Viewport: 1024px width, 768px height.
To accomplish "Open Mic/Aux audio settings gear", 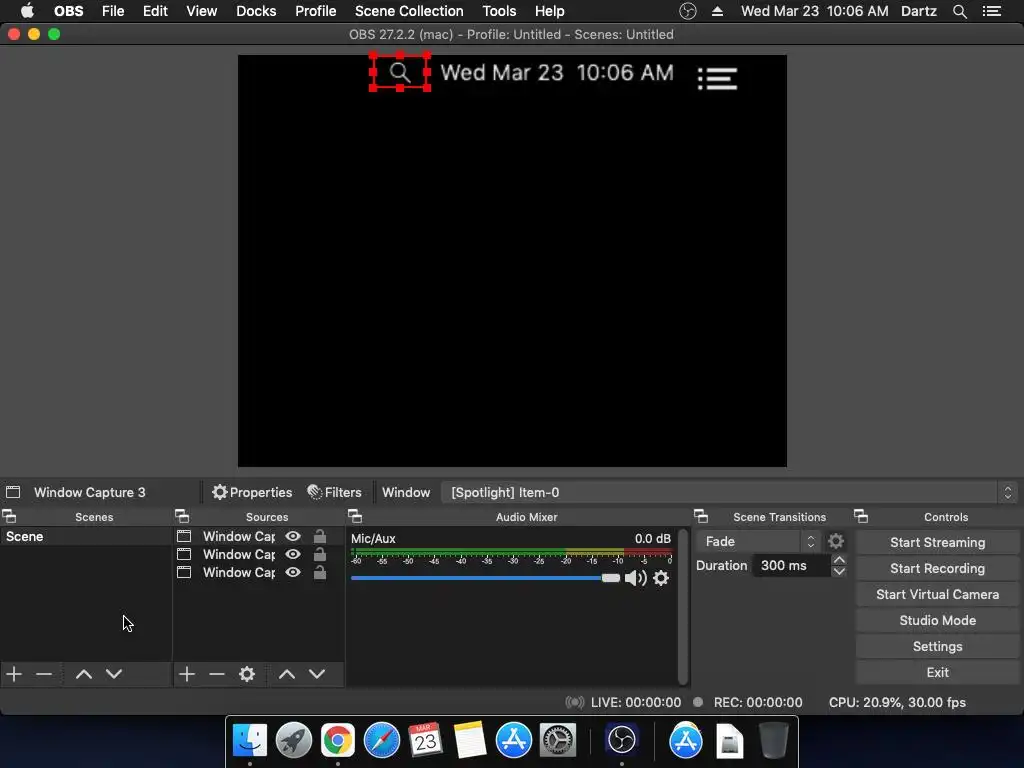I will pyautogui.click(x=661, y=578).
